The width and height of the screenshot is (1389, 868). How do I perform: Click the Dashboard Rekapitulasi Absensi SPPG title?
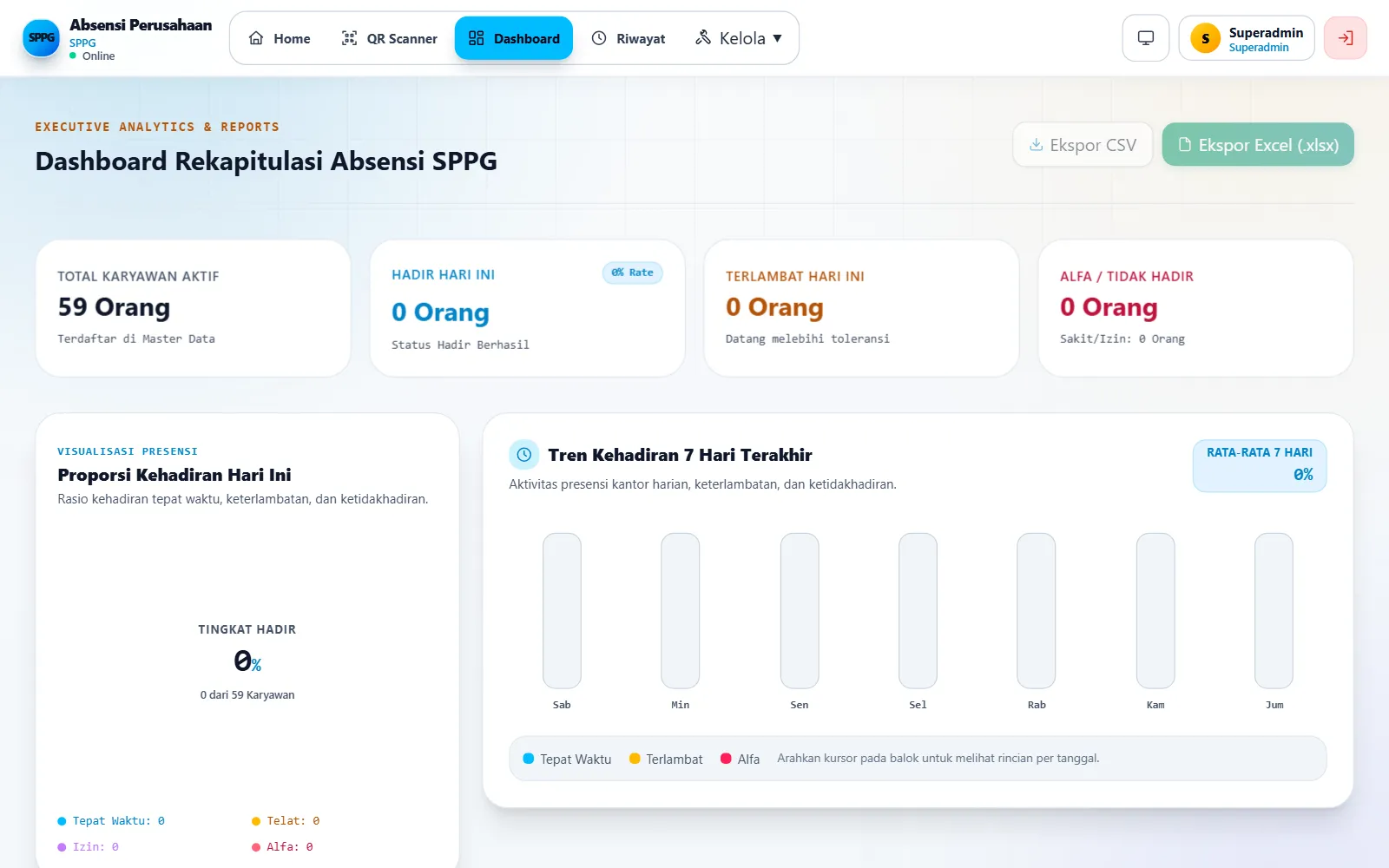point(267,161)
